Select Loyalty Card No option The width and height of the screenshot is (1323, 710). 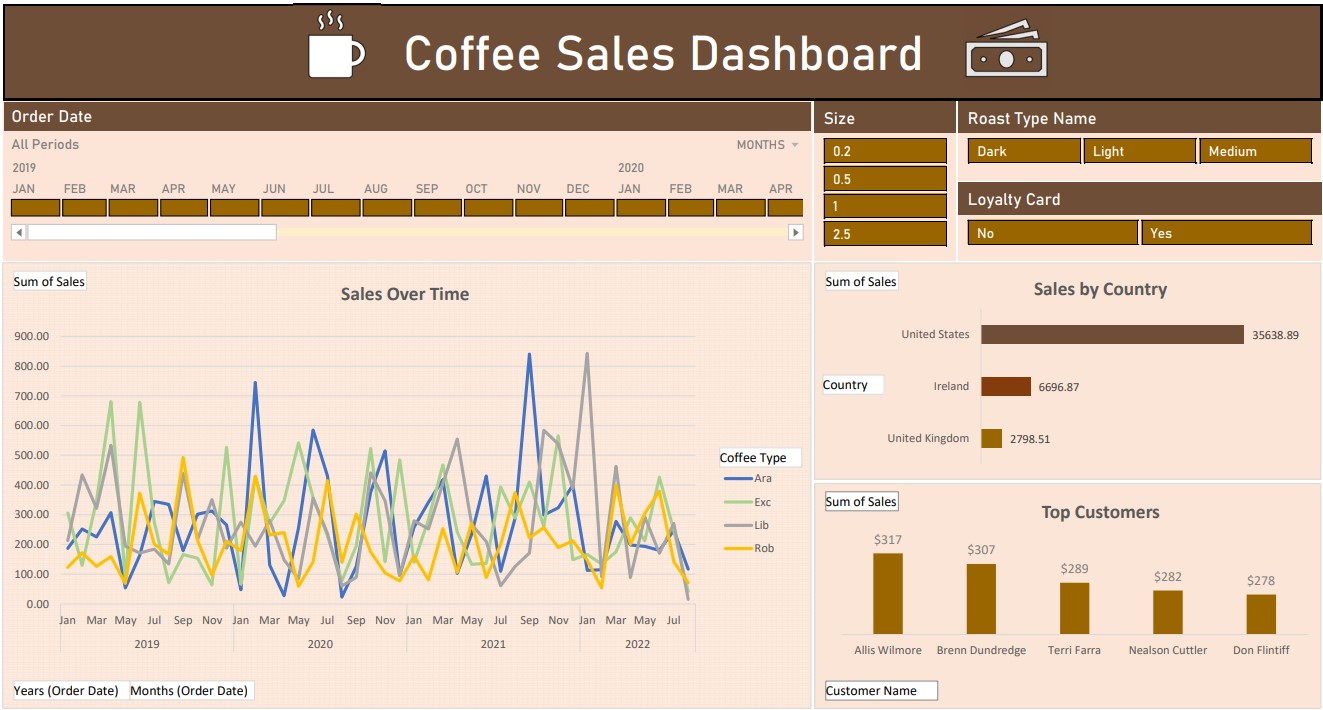click(x=1053, y=233)
